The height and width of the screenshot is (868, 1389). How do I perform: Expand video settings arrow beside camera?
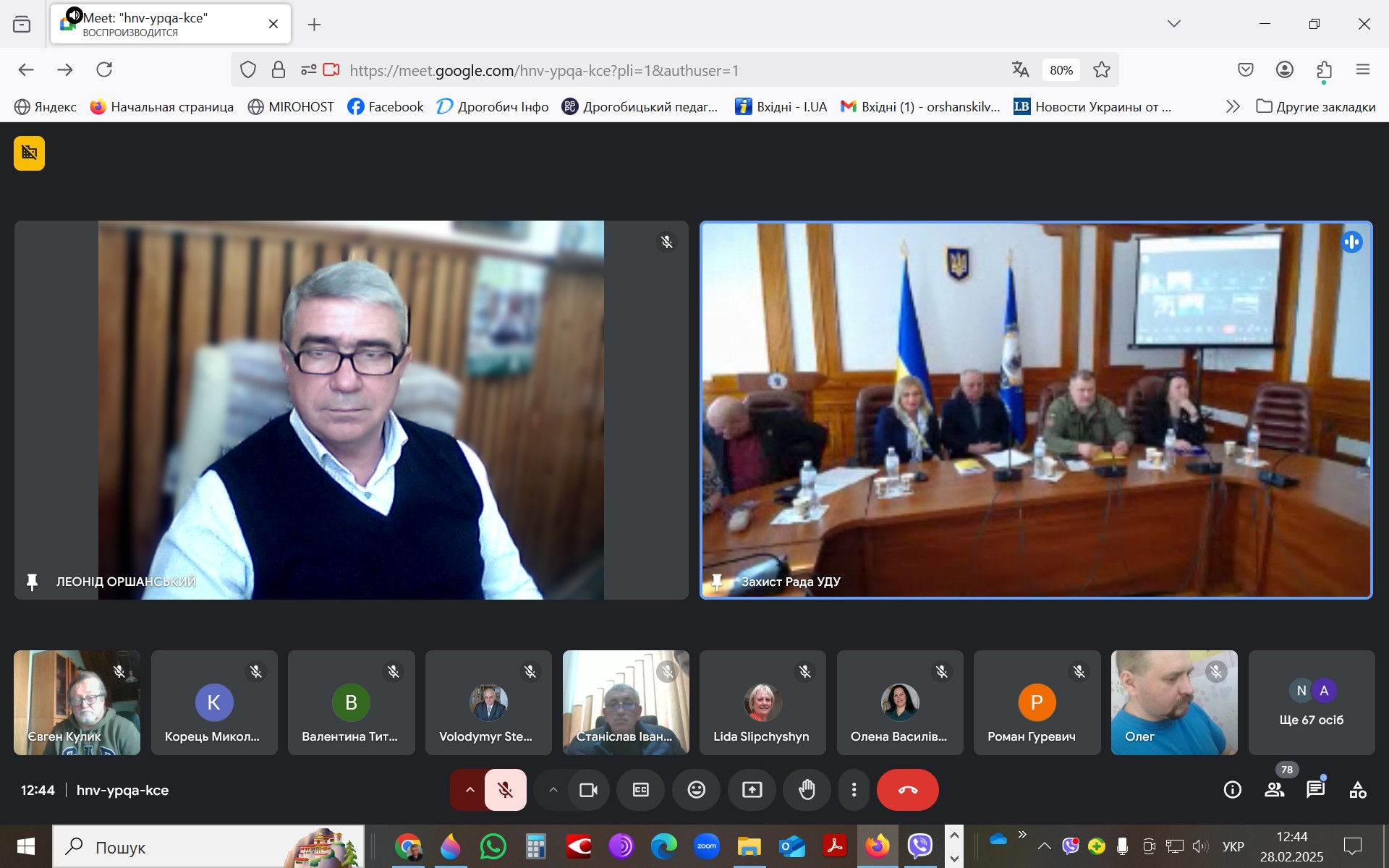(x=553, y=790)
